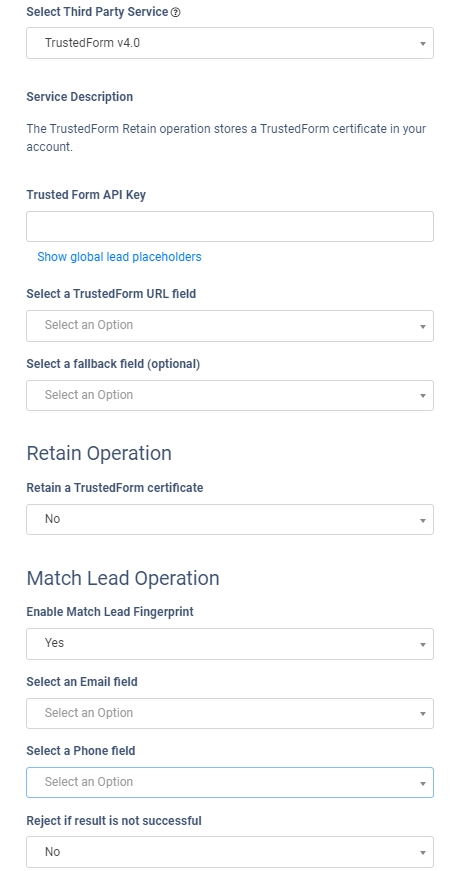Screen dimensions: 460x871
Task: Focus the Trusted Form API Key input
Action: tap(229, 226)
